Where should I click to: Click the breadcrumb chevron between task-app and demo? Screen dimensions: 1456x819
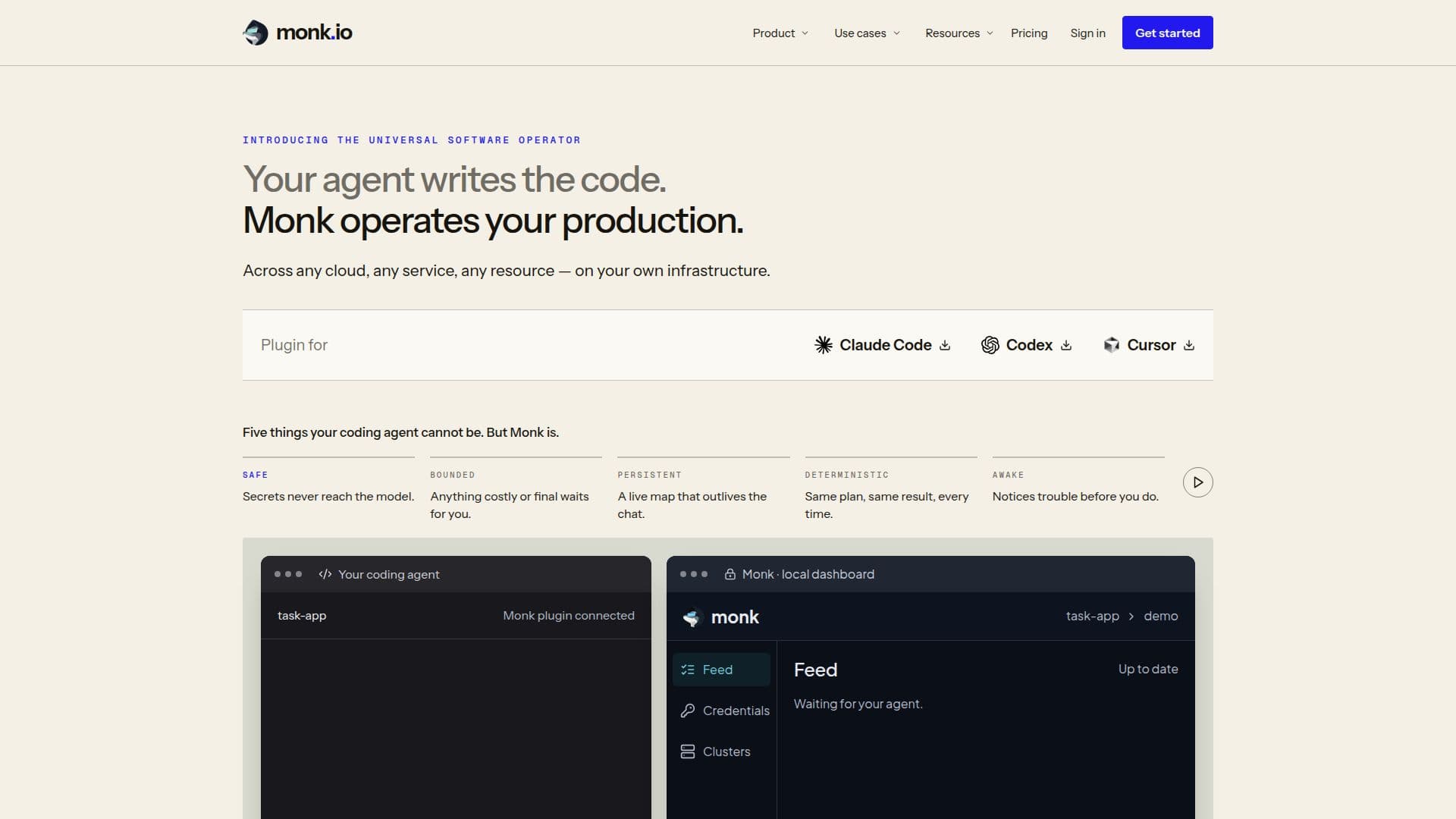click(1131, 617)
